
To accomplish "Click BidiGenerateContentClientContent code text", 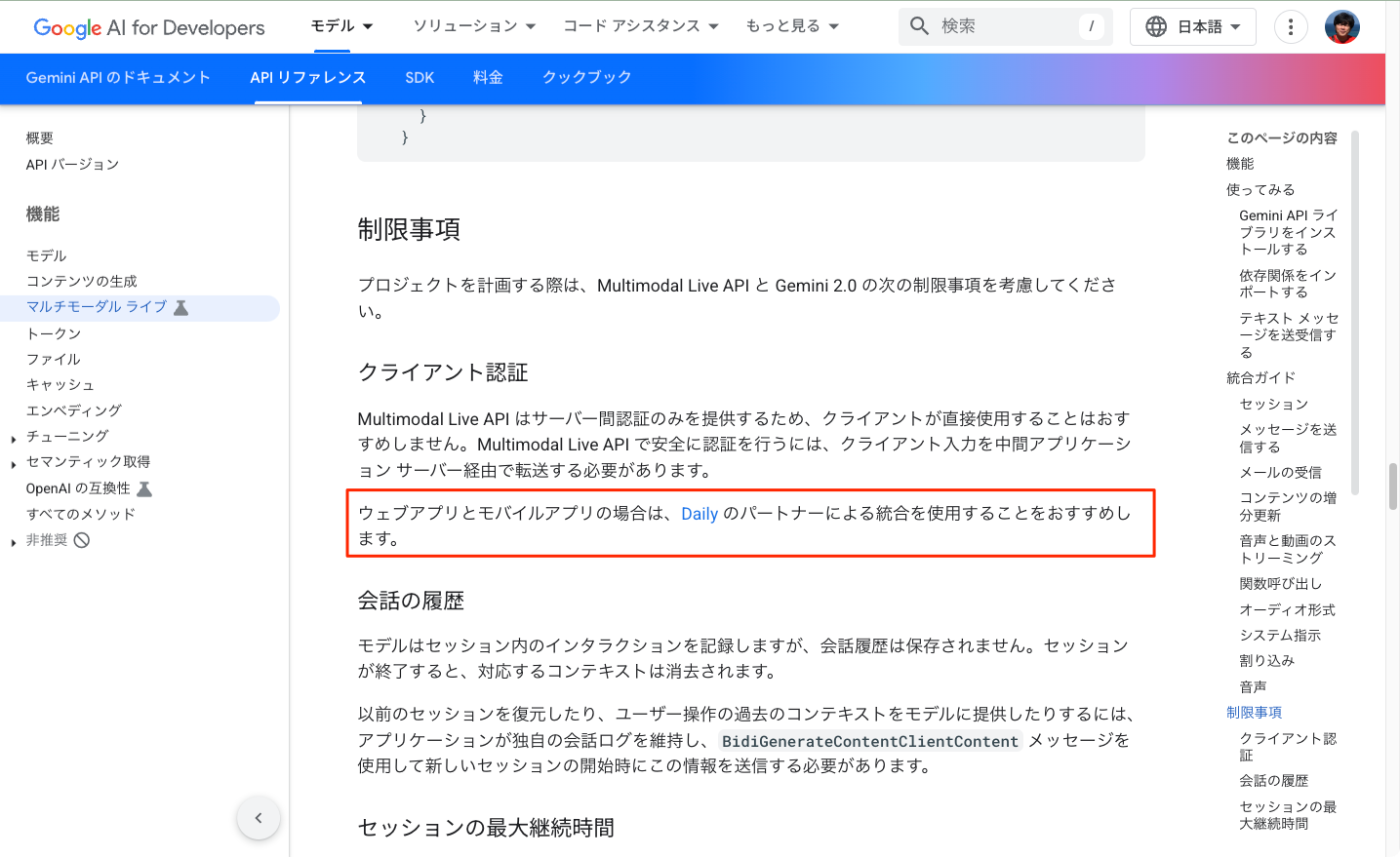I will (871, 741).
